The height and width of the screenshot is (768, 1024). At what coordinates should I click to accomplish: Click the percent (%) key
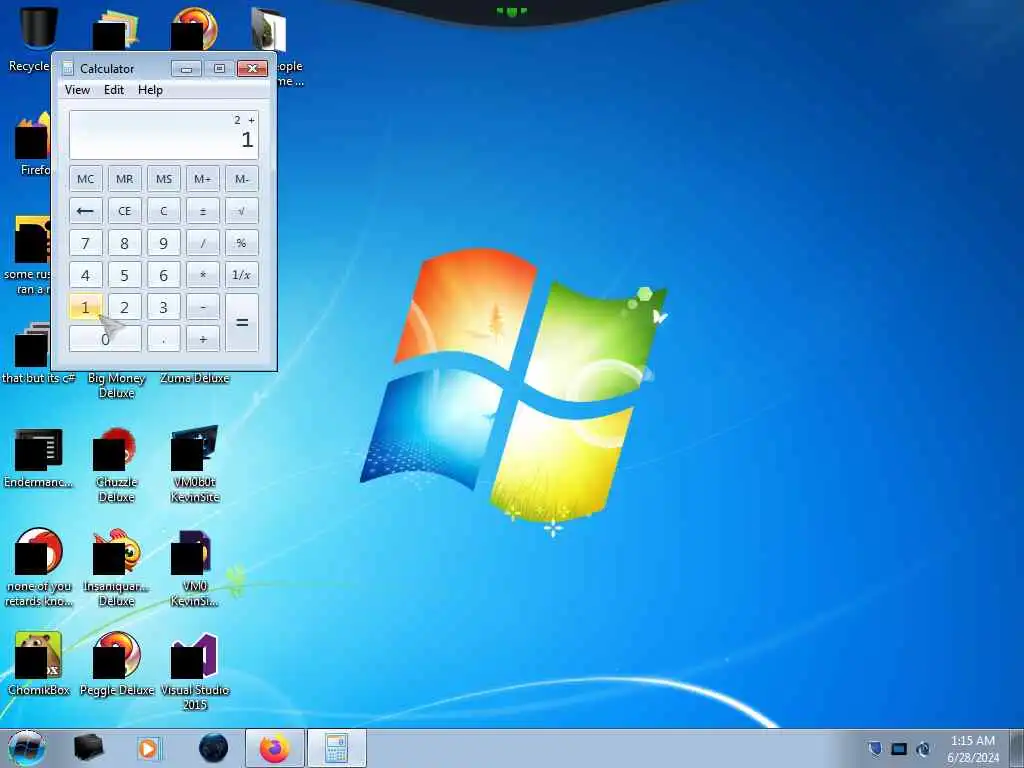tap(242, 243)
